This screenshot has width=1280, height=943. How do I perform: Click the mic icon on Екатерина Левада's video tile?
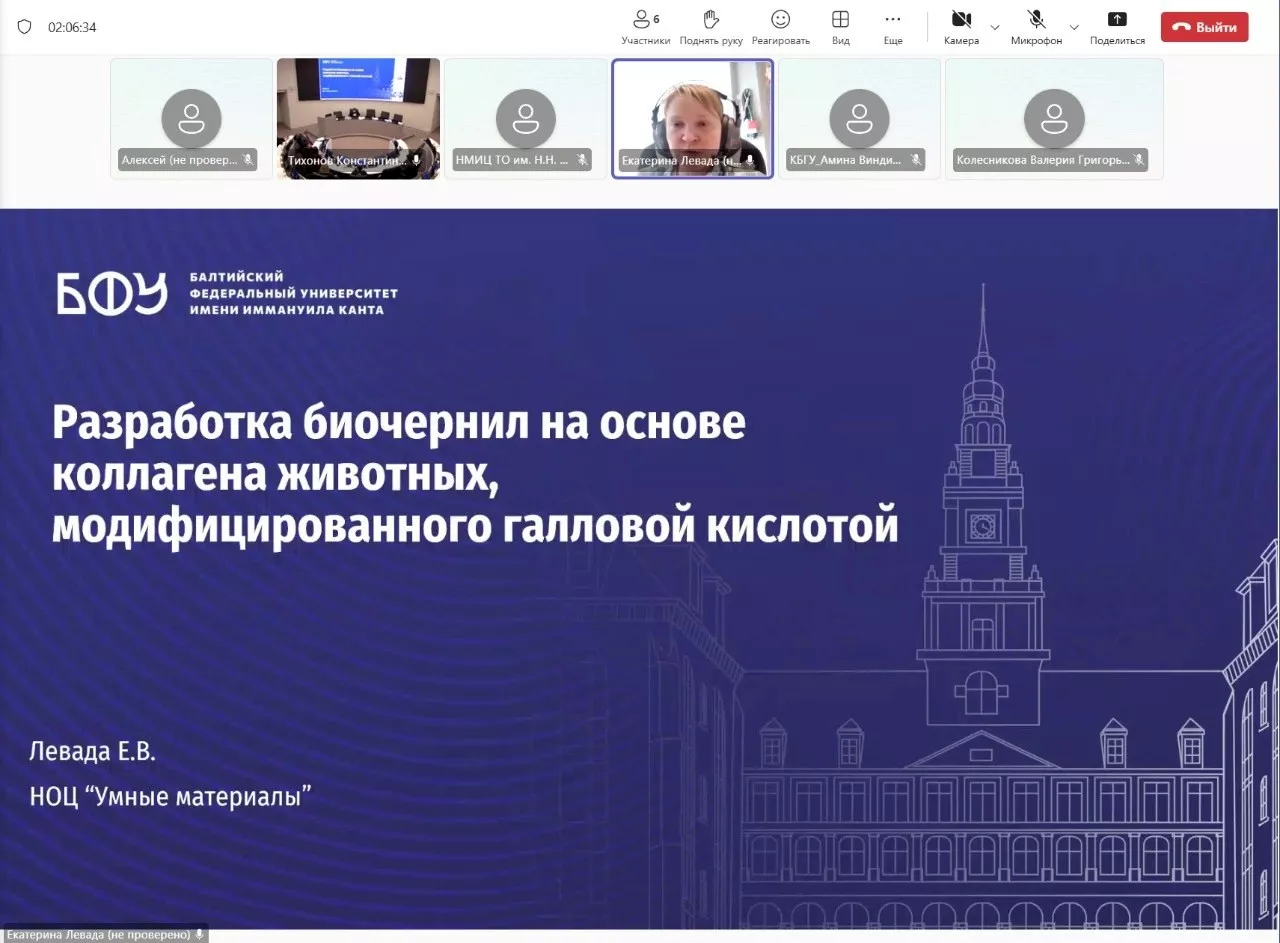[749, 160]
